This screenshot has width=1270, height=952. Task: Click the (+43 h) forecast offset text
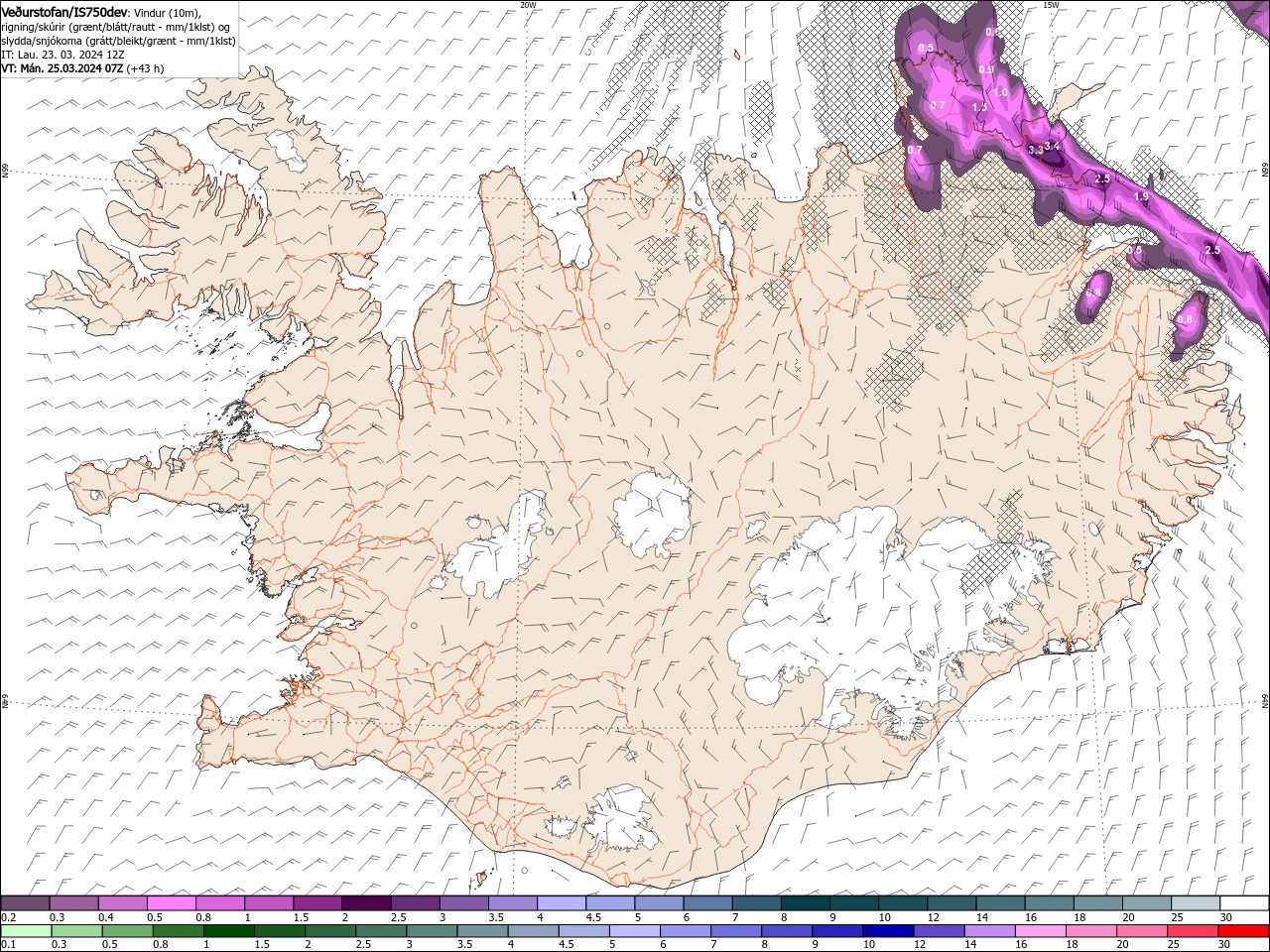[x=145, y=68]
